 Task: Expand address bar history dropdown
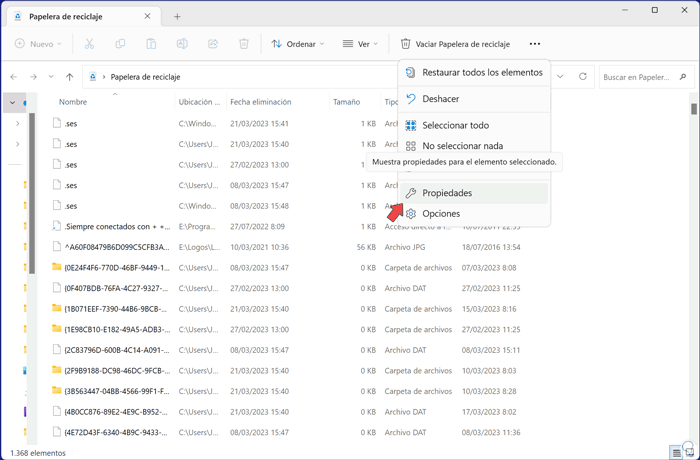560,77
